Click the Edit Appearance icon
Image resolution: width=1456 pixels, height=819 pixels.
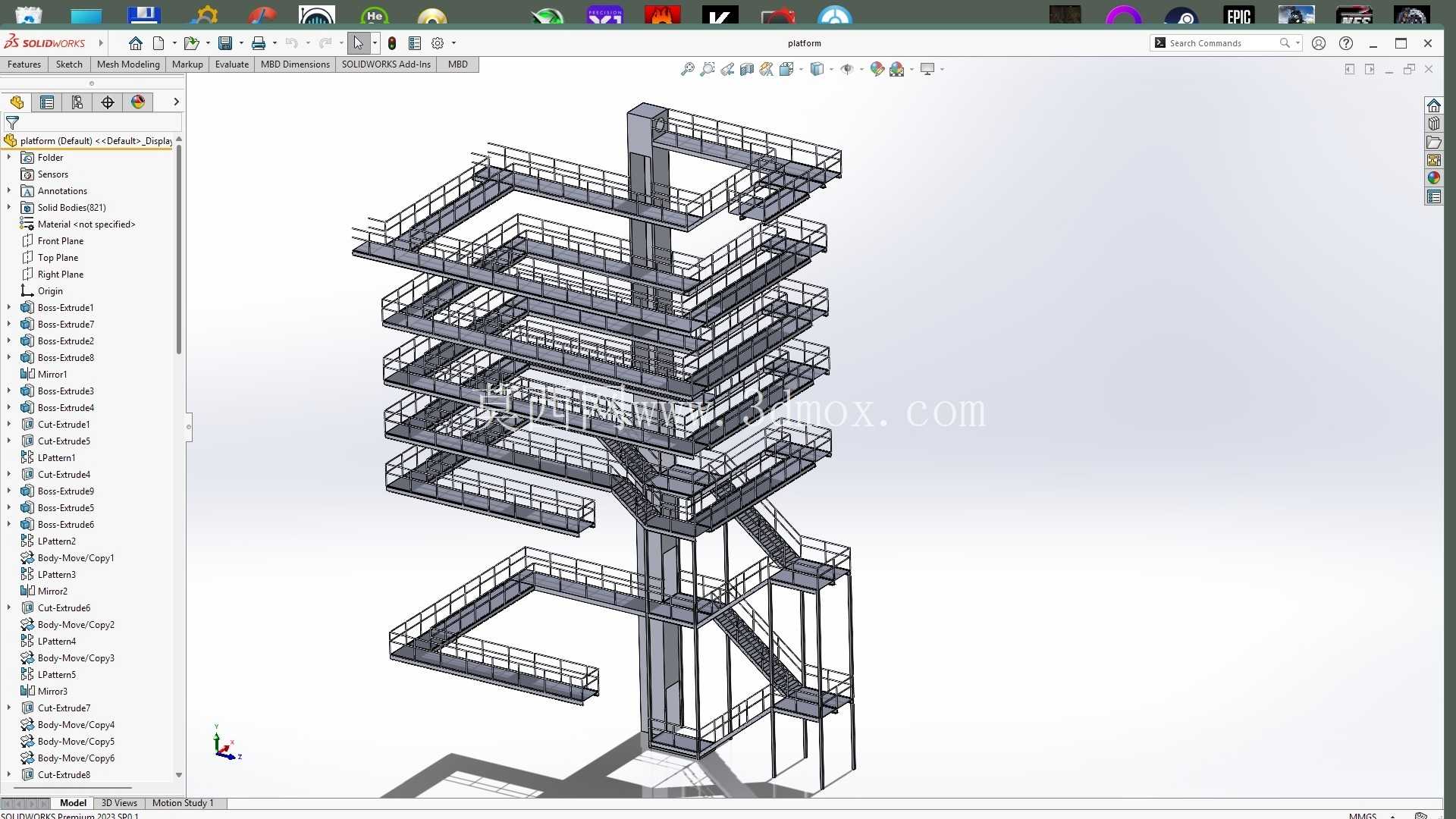[877, 69]
